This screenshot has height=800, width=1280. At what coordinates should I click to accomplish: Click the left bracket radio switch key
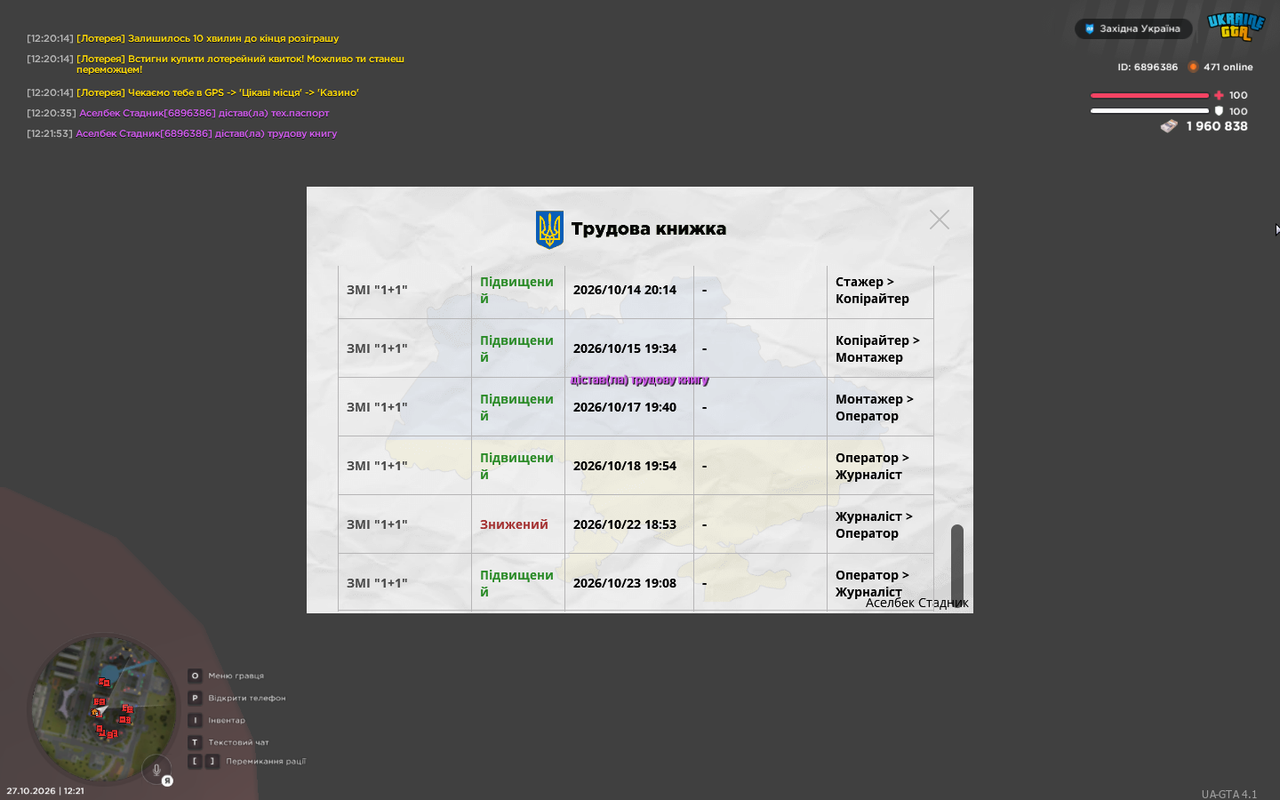pyautogui.click(x=195, y=761)
